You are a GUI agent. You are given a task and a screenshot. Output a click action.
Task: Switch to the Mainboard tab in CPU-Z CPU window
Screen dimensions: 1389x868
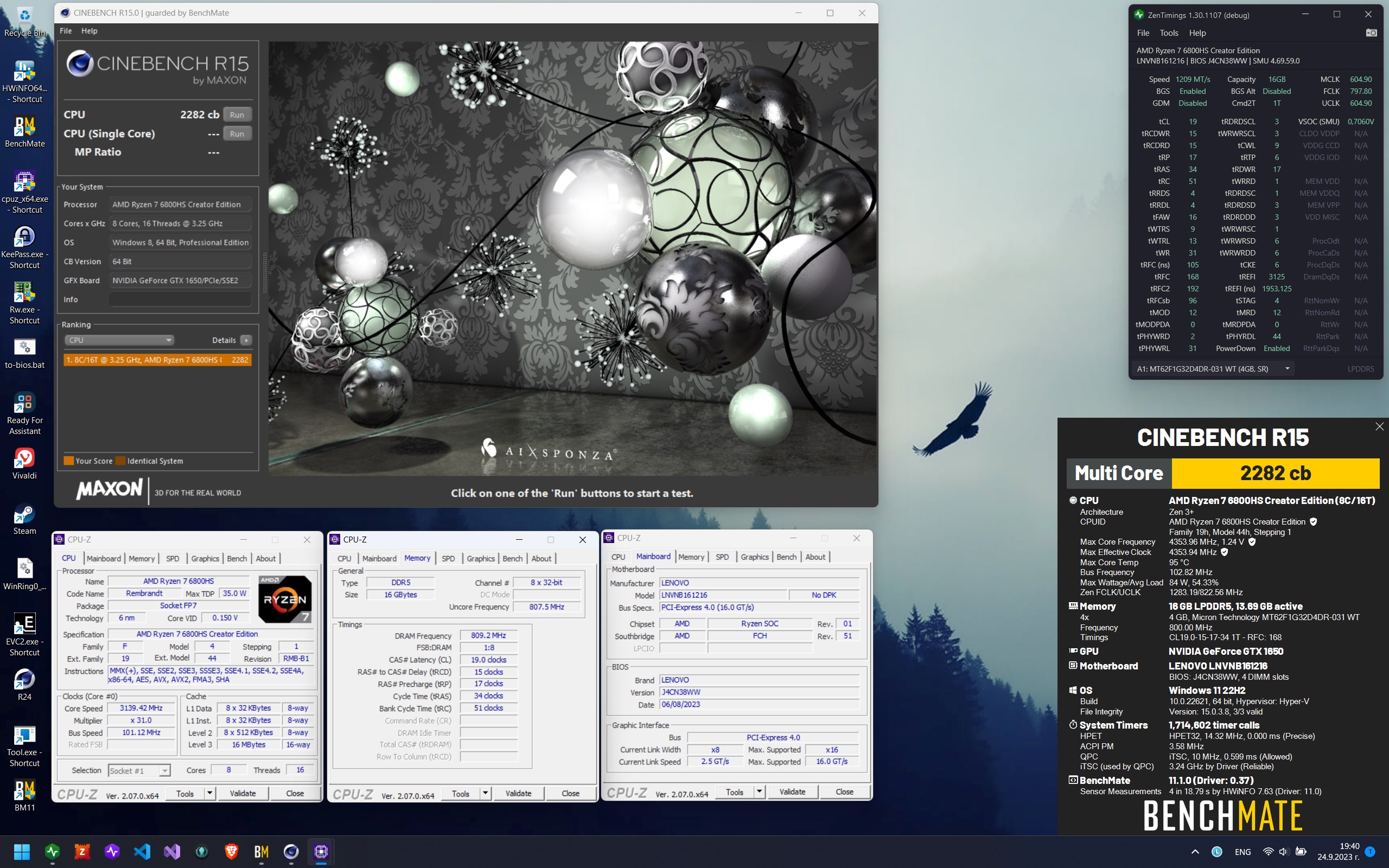point(103,559)
